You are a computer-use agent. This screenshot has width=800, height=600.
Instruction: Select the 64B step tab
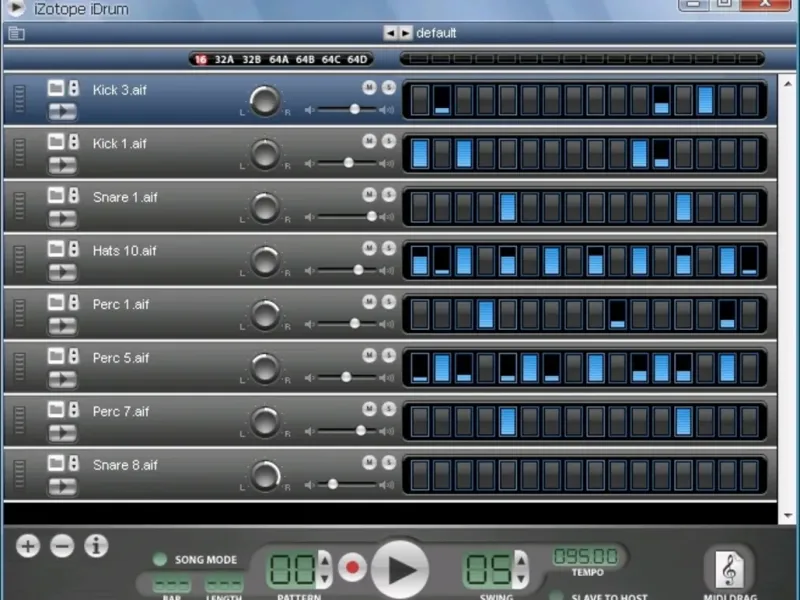[305, 60]
